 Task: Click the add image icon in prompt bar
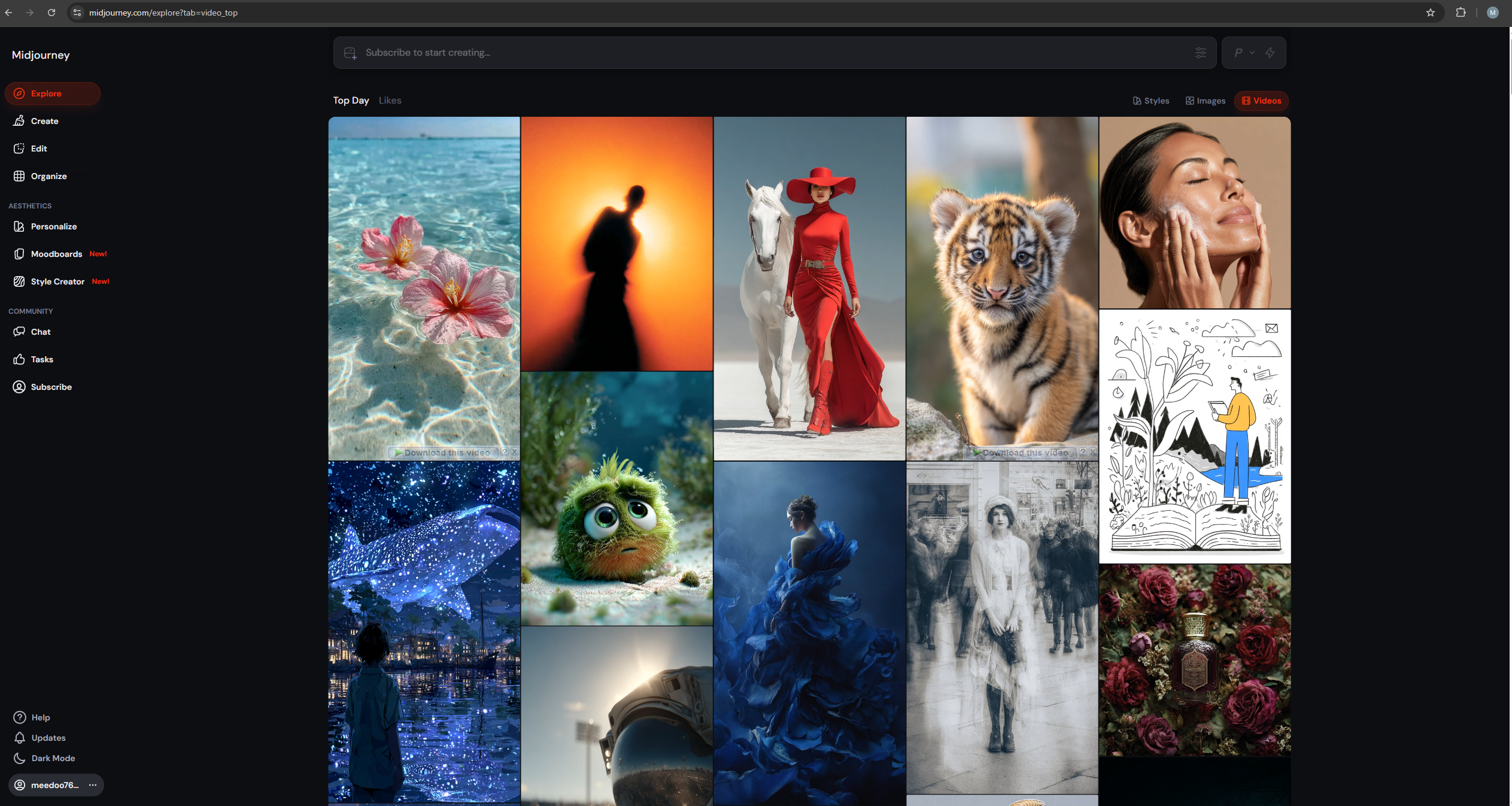point(350,53)
